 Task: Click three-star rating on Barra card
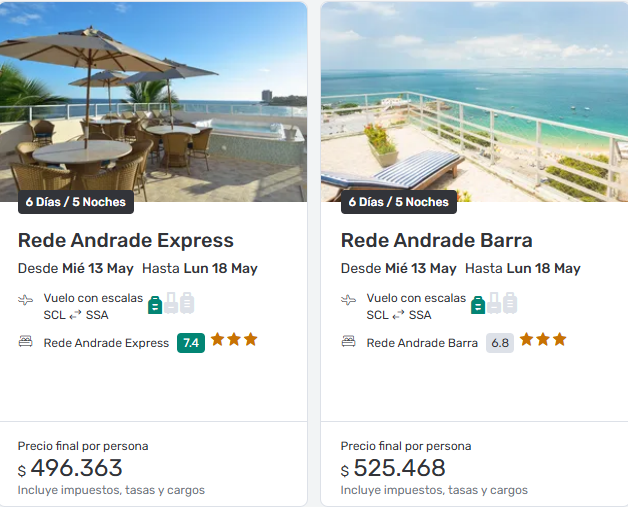(x=544, y=340)
